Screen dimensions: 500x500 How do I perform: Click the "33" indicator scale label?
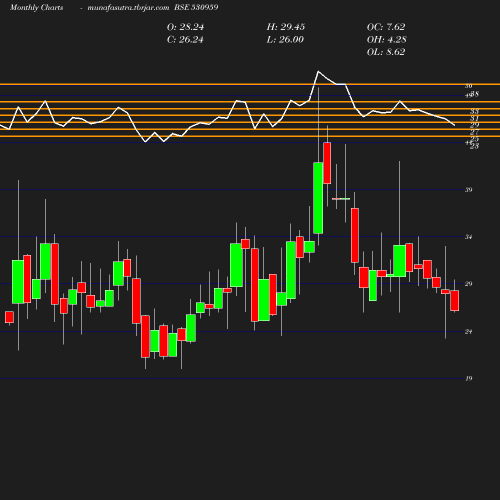click(474, 111)
